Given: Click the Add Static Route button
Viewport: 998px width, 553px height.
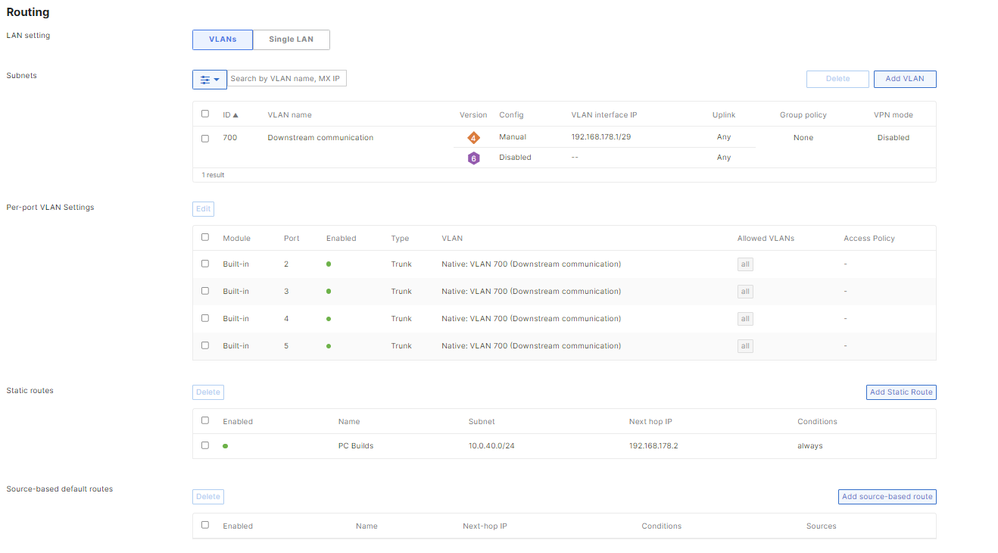Looking at the screenshot, I should click(x=900, y=392).
